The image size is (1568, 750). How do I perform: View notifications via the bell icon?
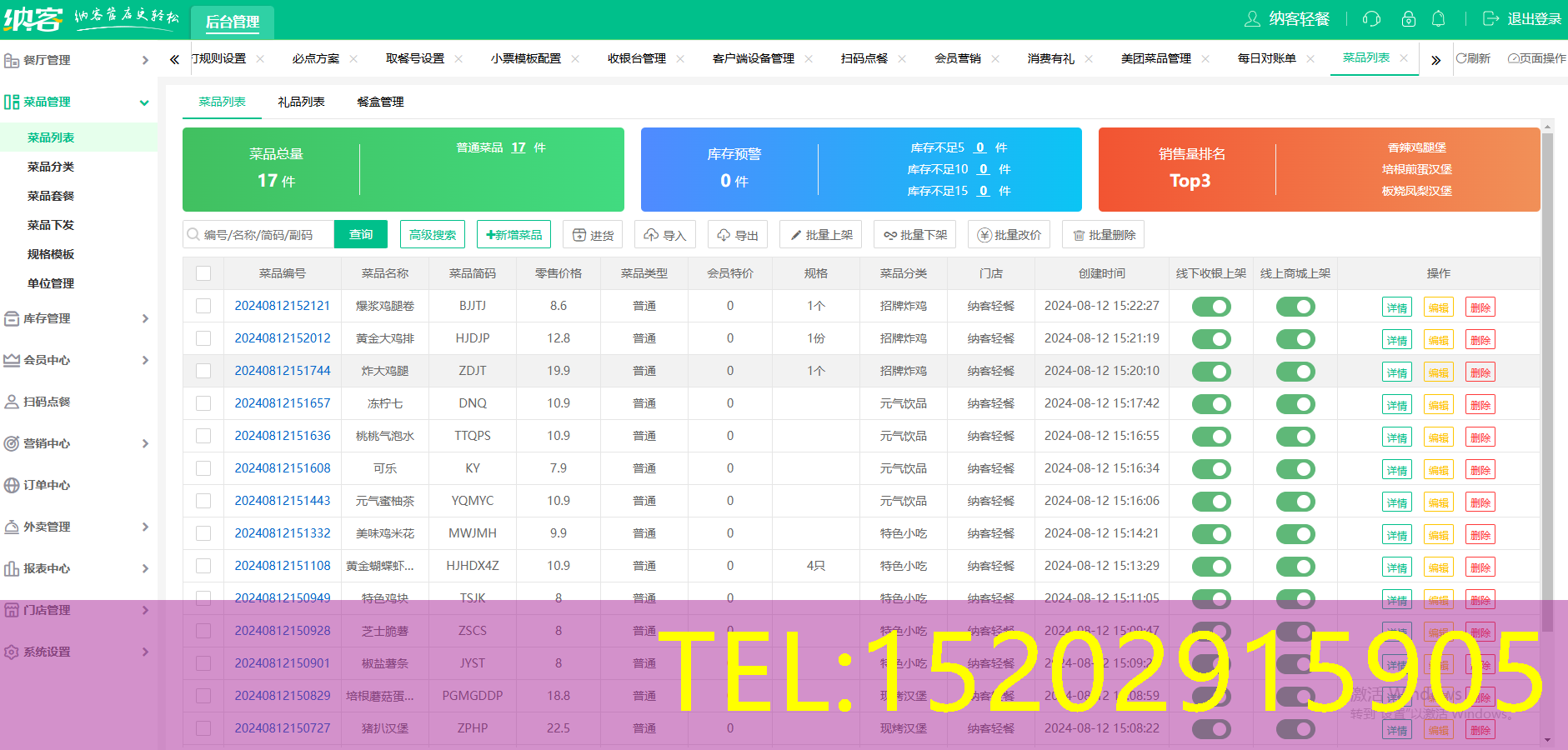coord(1441,18)
